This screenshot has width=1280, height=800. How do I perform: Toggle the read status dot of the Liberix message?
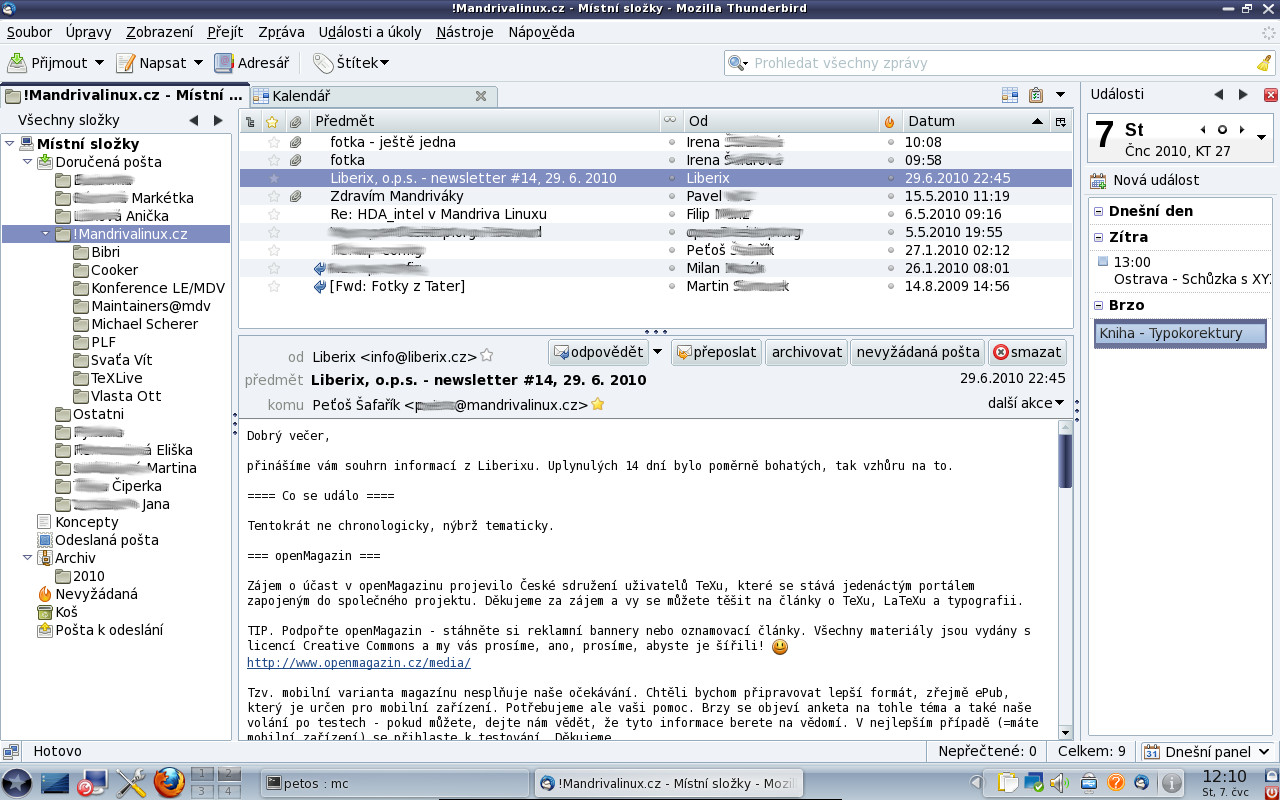pos(672,178)
